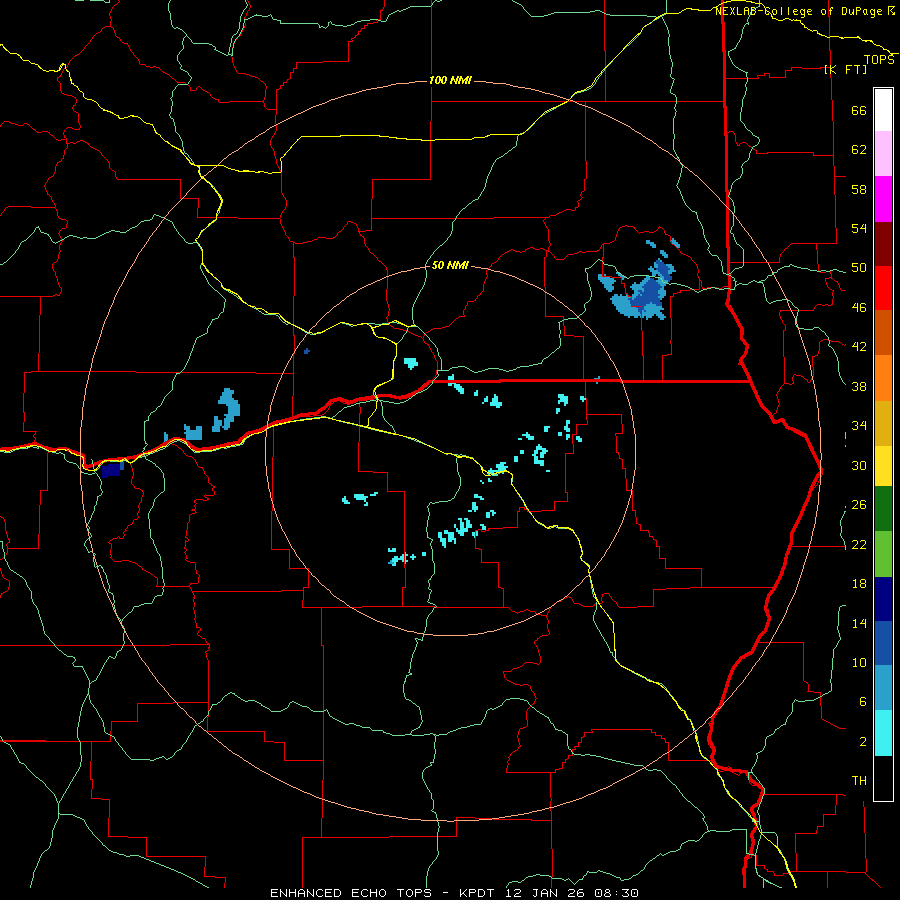Image resolution: width=900 pixels, height=900 pixels.
Task: Click the "34" legend value
Action: point(859,426)
